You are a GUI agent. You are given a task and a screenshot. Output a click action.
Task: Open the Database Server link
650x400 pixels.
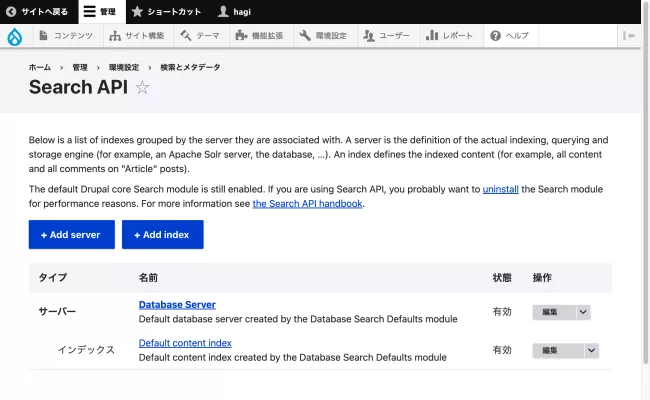[x=177, y=305]
